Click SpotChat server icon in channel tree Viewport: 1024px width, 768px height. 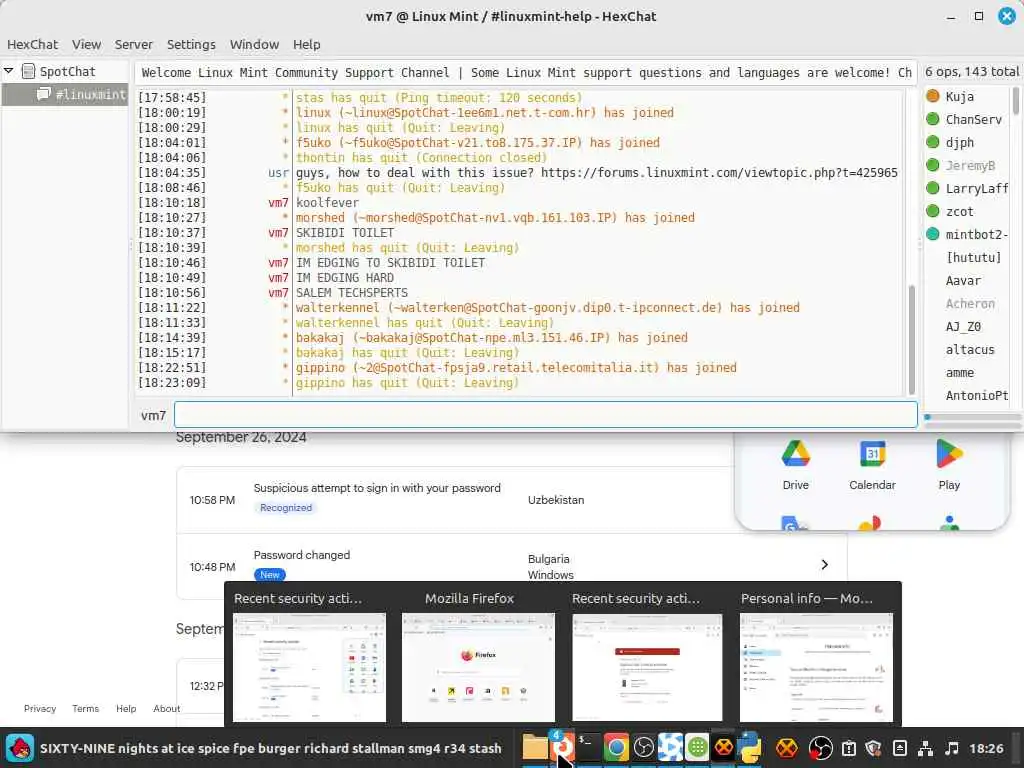[28, 71]
